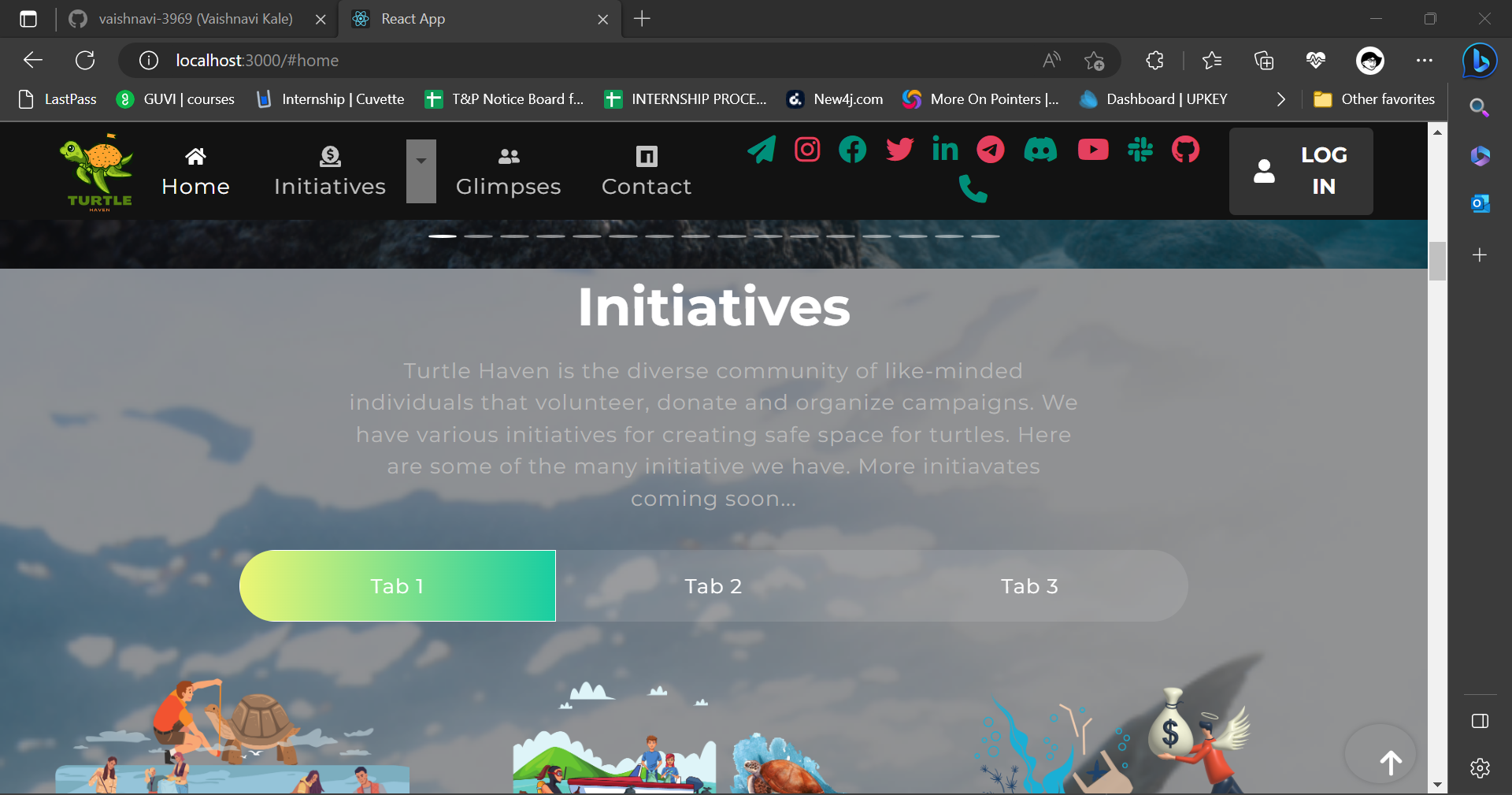The width and height of the screenshot is (1512, 795).
Task: Open the INTERNSHIP PROCE... bookmark
Action: pyautogui.click(x=685, y=99)
